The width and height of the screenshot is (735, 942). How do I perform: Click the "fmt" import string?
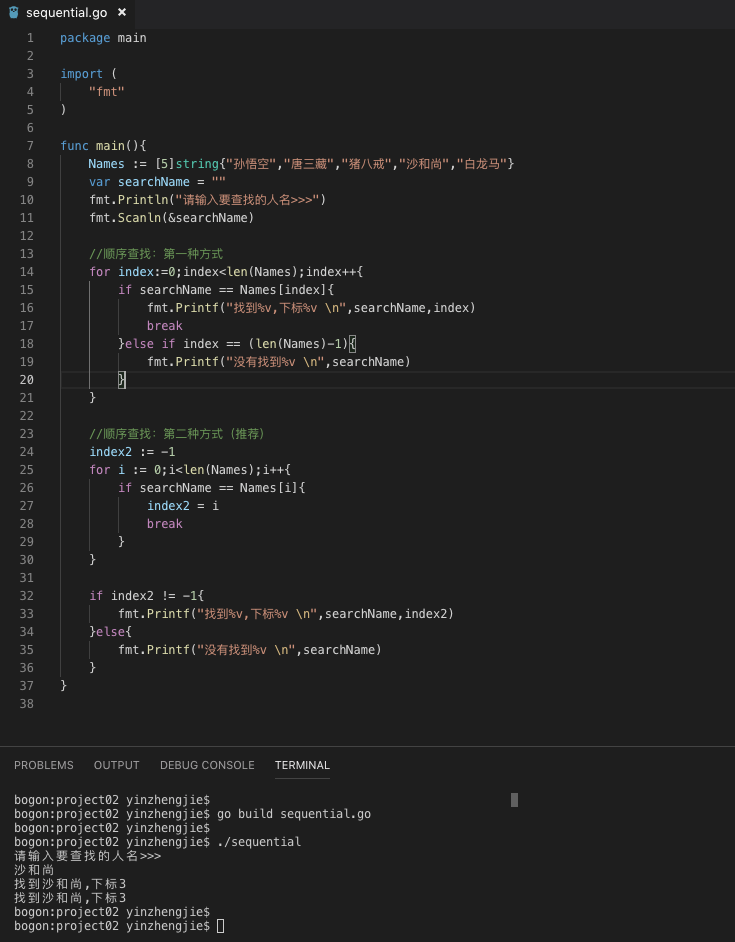pos(106,92)
